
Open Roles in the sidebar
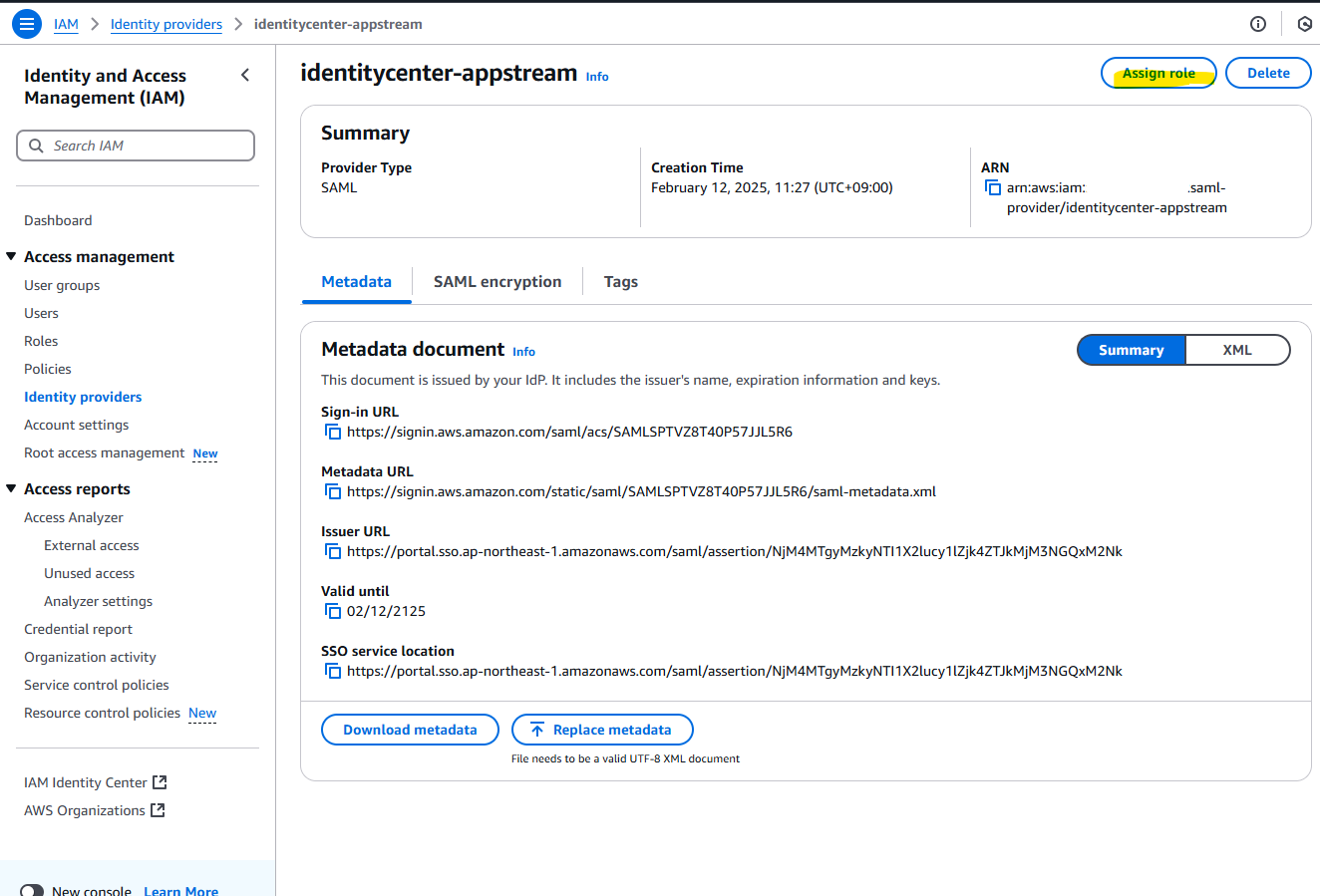tap(41, 341)
